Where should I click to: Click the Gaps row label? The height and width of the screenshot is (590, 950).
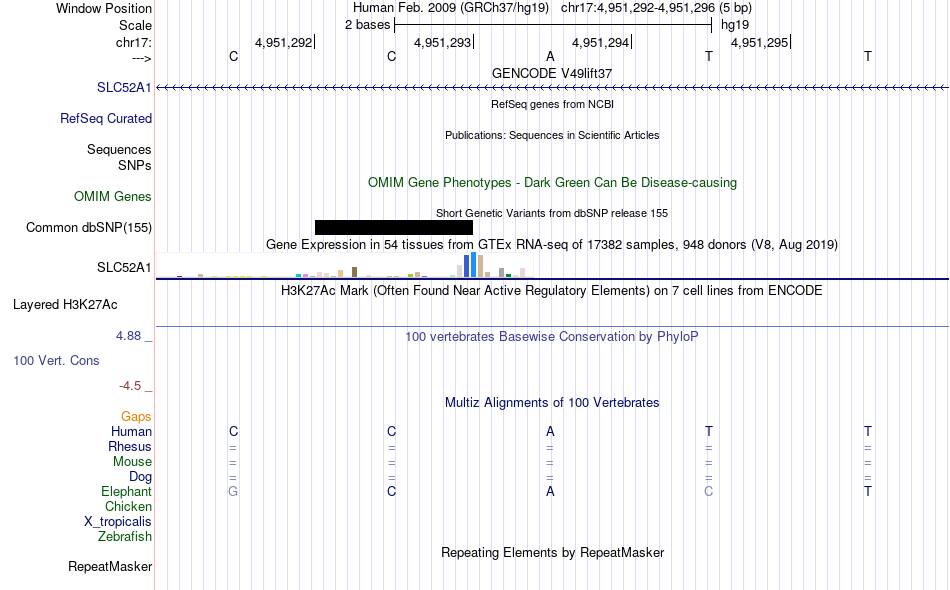(136, 417)
